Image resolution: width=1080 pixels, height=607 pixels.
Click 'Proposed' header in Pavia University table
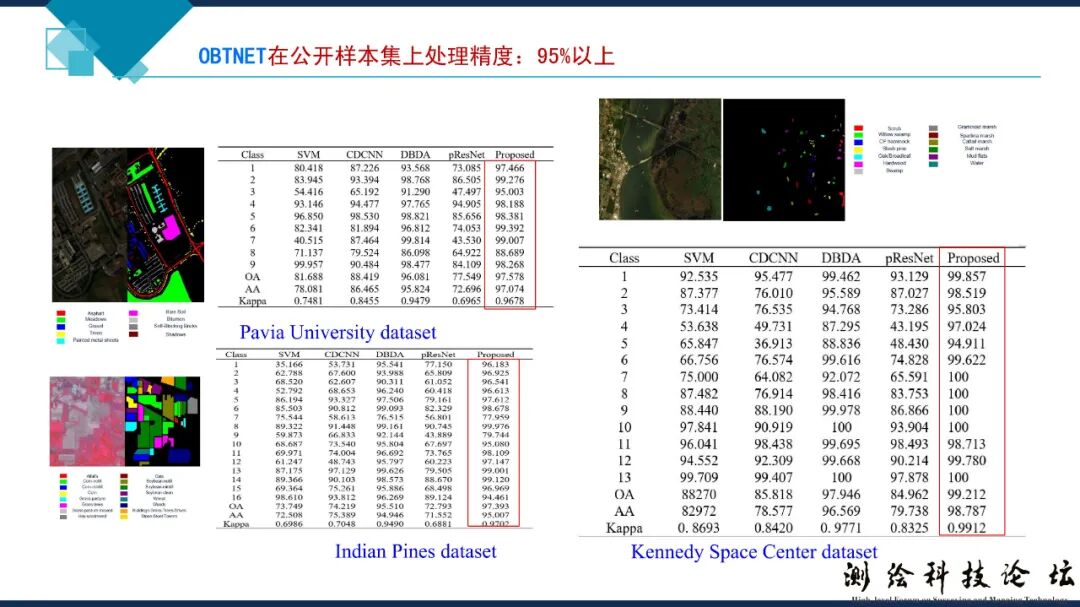[x=515, y=155]
